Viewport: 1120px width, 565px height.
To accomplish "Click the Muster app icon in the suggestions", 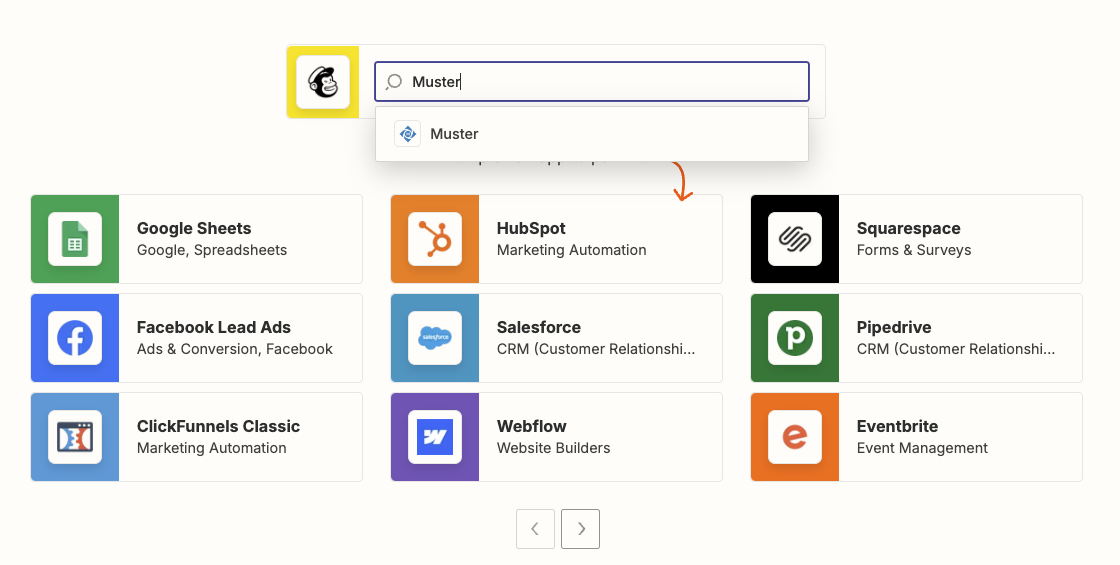I will coord(407,134).
